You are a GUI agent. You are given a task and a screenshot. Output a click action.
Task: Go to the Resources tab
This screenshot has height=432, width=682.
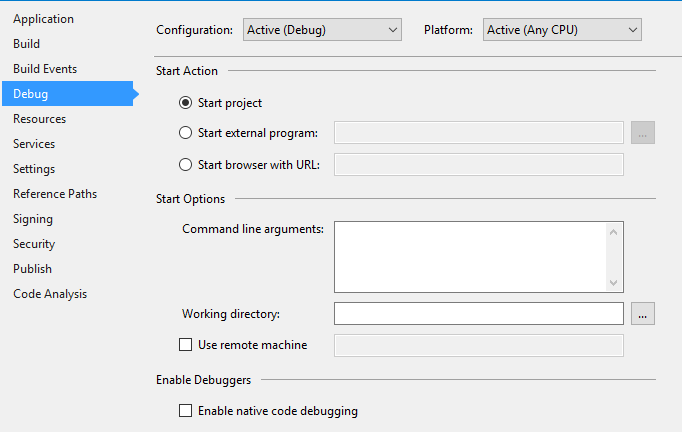point(40,119)
